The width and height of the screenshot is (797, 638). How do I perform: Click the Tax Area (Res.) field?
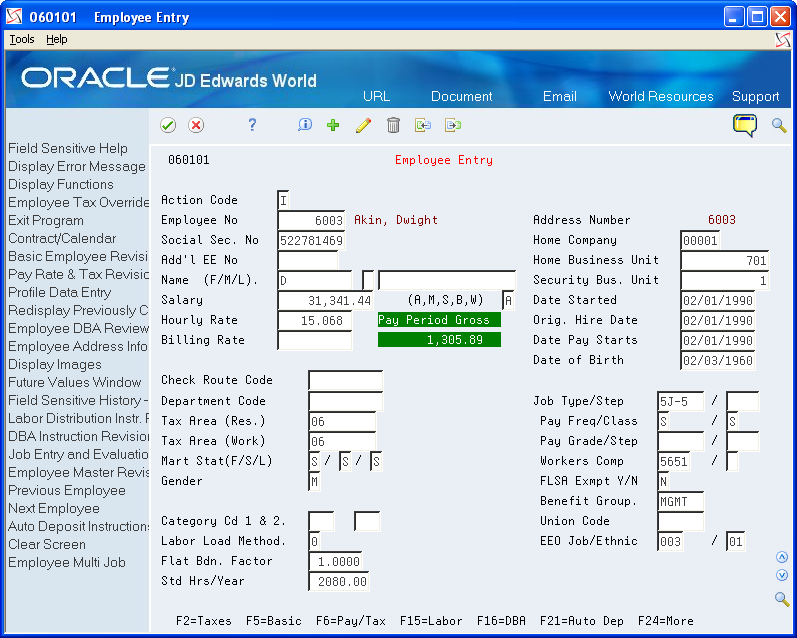(342, 421)
